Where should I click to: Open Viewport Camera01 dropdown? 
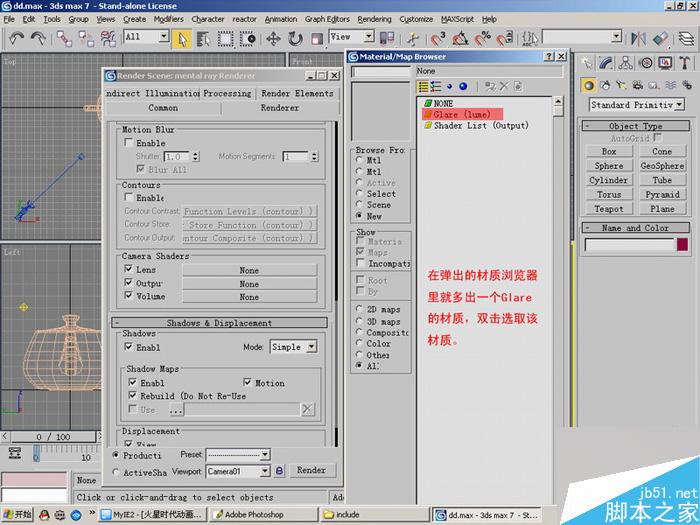click(x=265, y=471)
